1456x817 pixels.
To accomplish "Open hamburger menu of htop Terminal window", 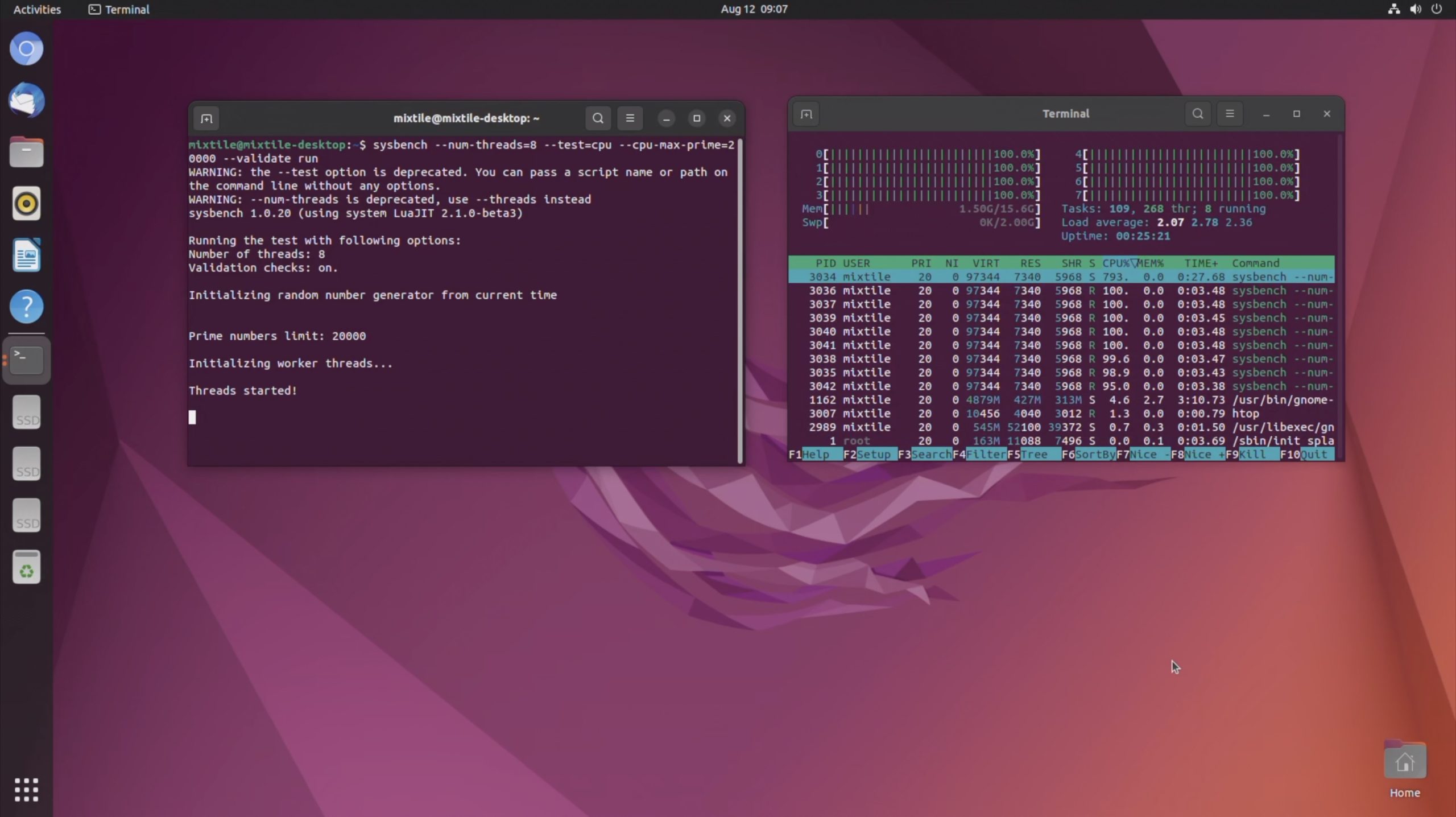I will pyautogui.click(x=1229, y=114).
